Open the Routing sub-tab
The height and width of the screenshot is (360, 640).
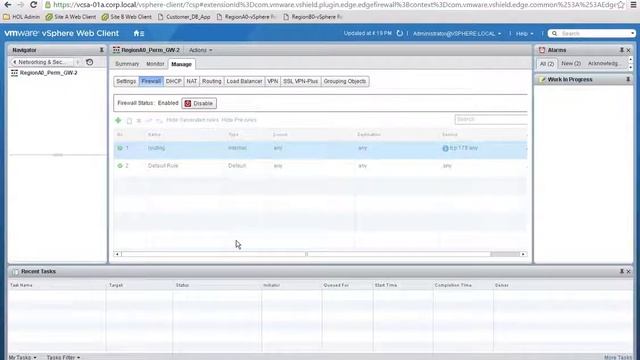[x=211, y=81]
